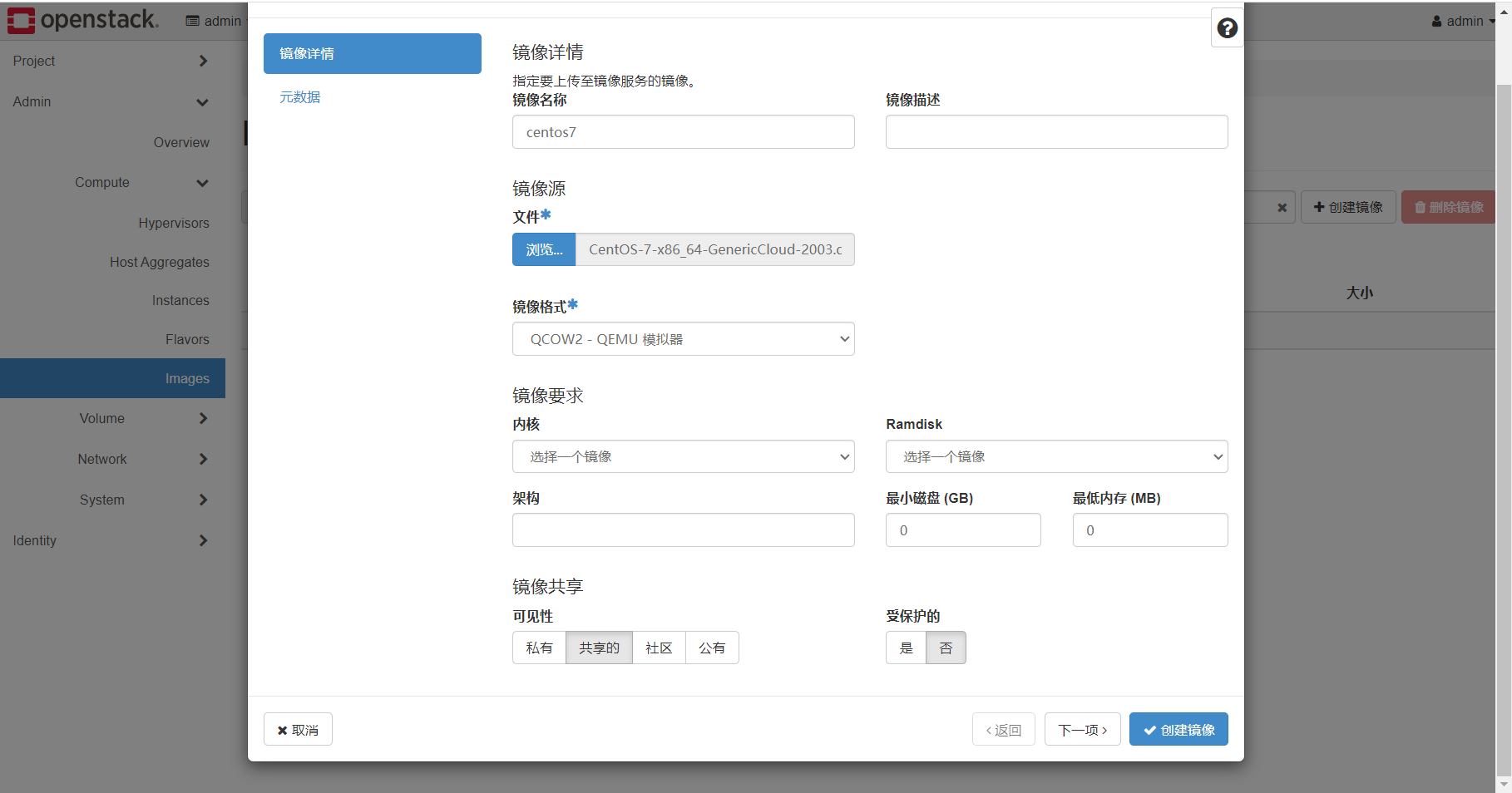Expand the Identity sidebar section
1512x793 pixels.
pyautogui.click(x=112, y=540)
